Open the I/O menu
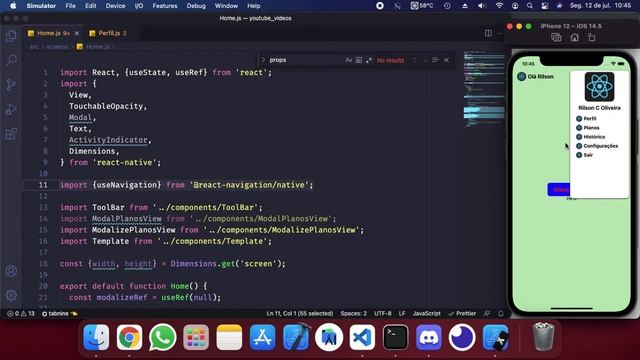Image resolution: width=640 pixels, height=360 pixels. tap(139, 6)
